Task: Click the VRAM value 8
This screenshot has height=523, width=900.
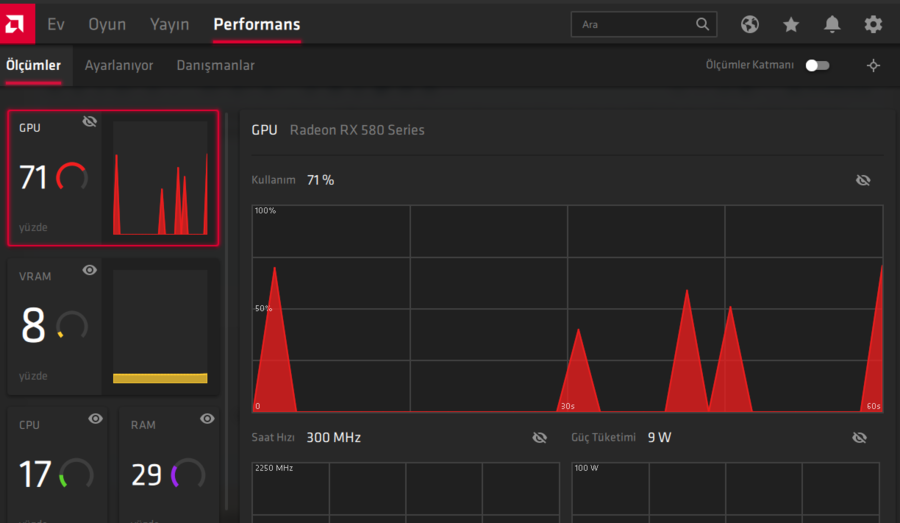Action: (x=33, y=326)
